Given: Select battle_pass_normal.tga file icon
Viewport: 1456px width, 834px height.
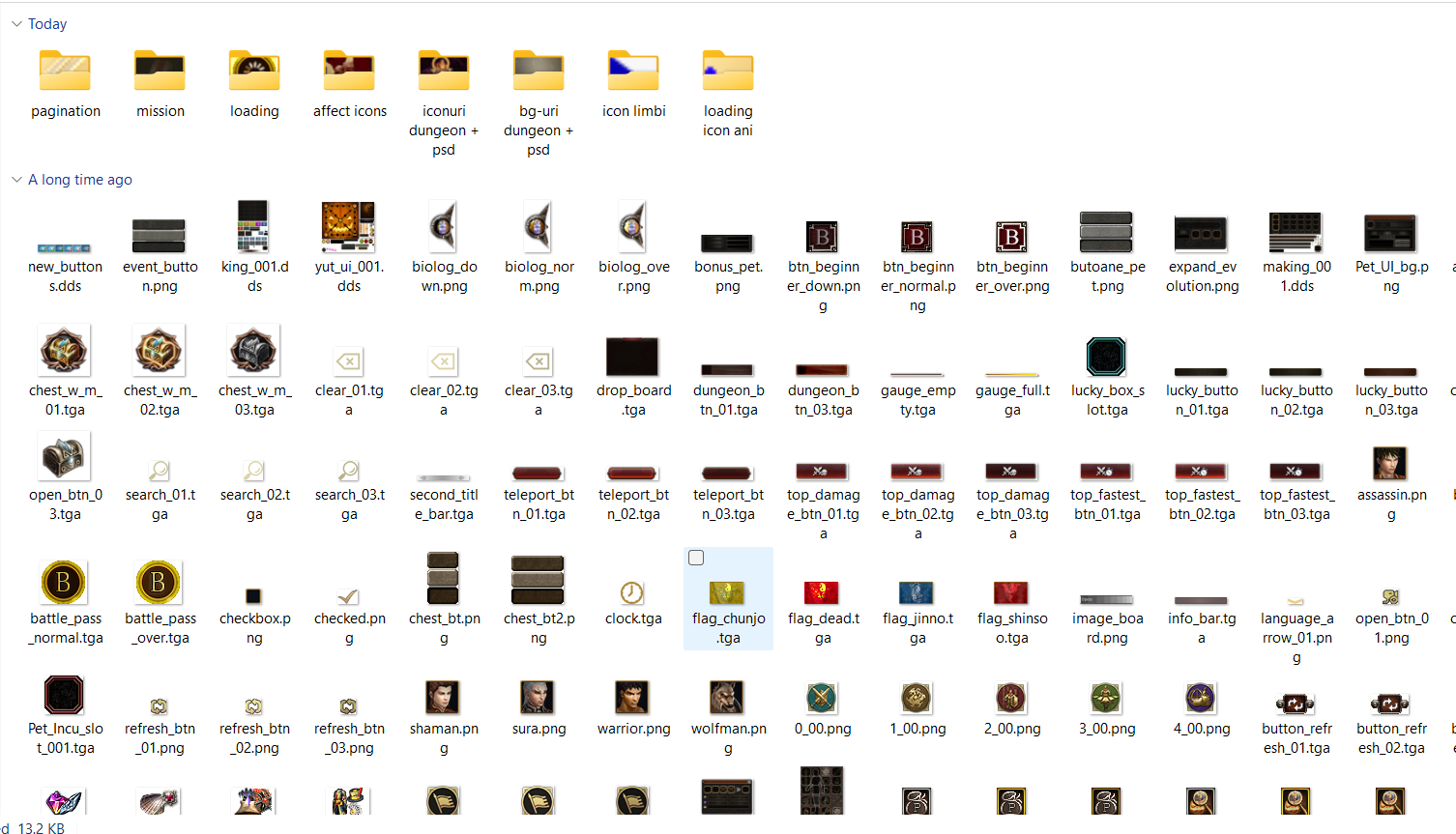Looking at the screenshot, I should point(64,583).
